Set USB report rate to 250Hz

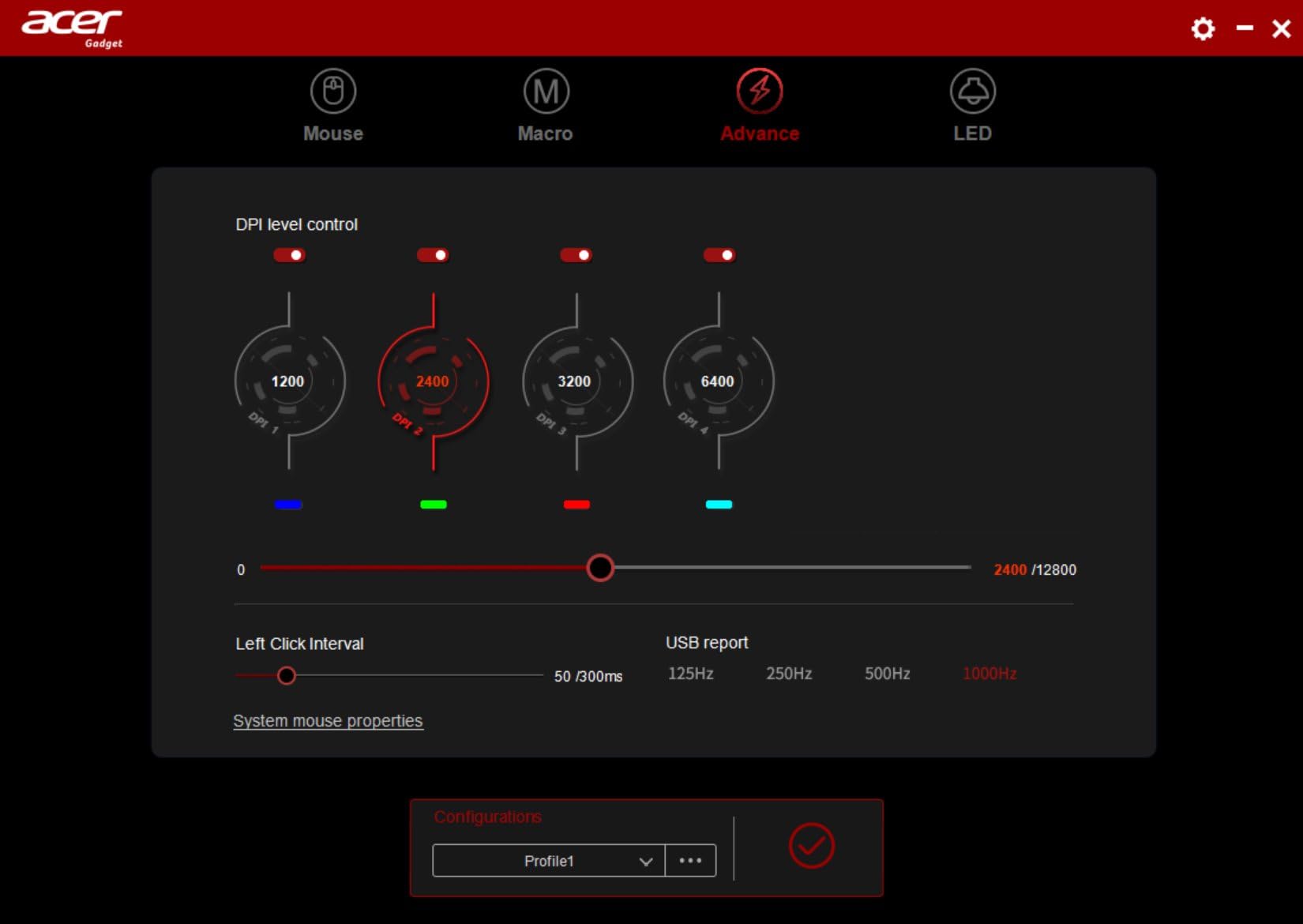point(789,674)
